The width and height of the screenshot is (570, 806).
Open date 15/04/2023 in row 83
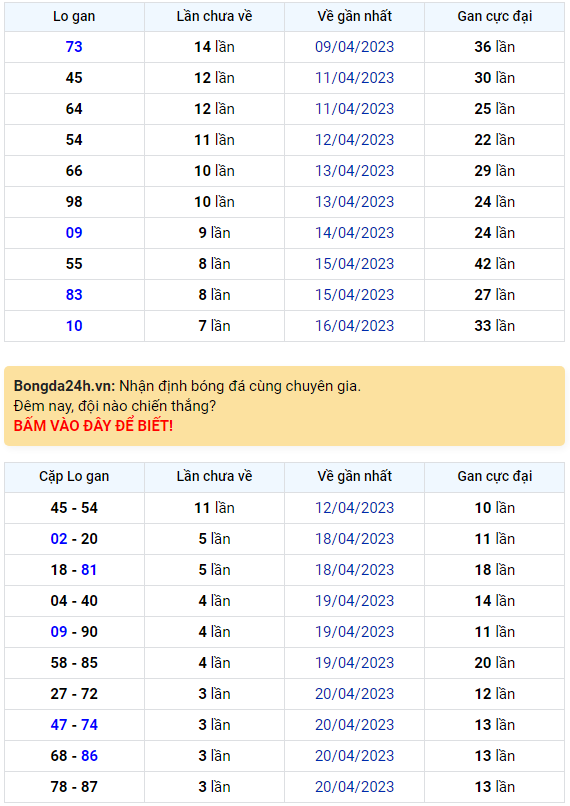(x=355, y=295)
